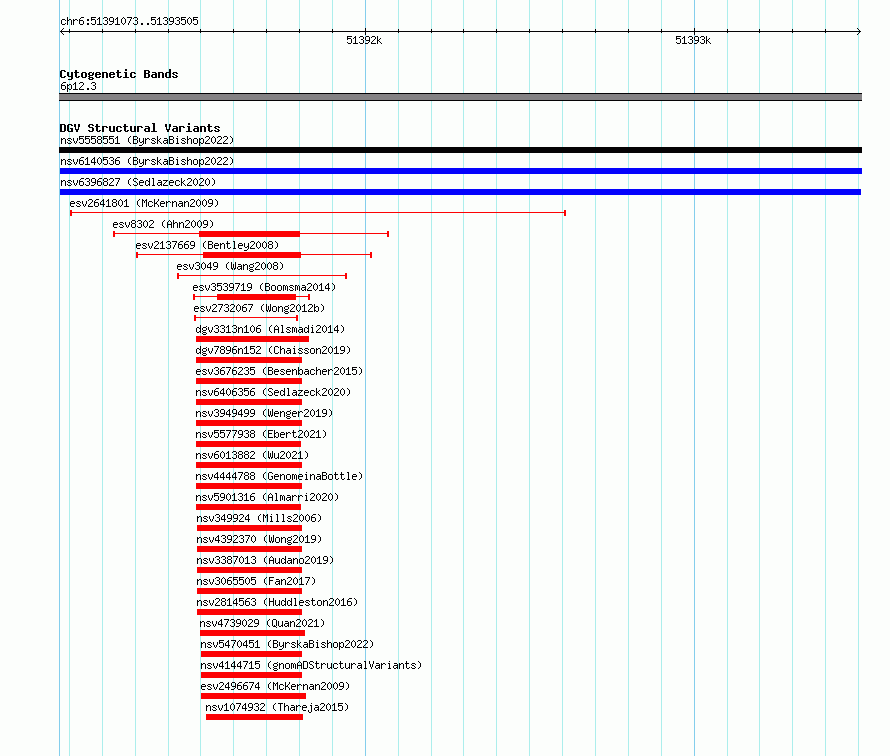Select nsv6013882 (Wu2021) label
This screenshot has height=756, width=890.
252,455
